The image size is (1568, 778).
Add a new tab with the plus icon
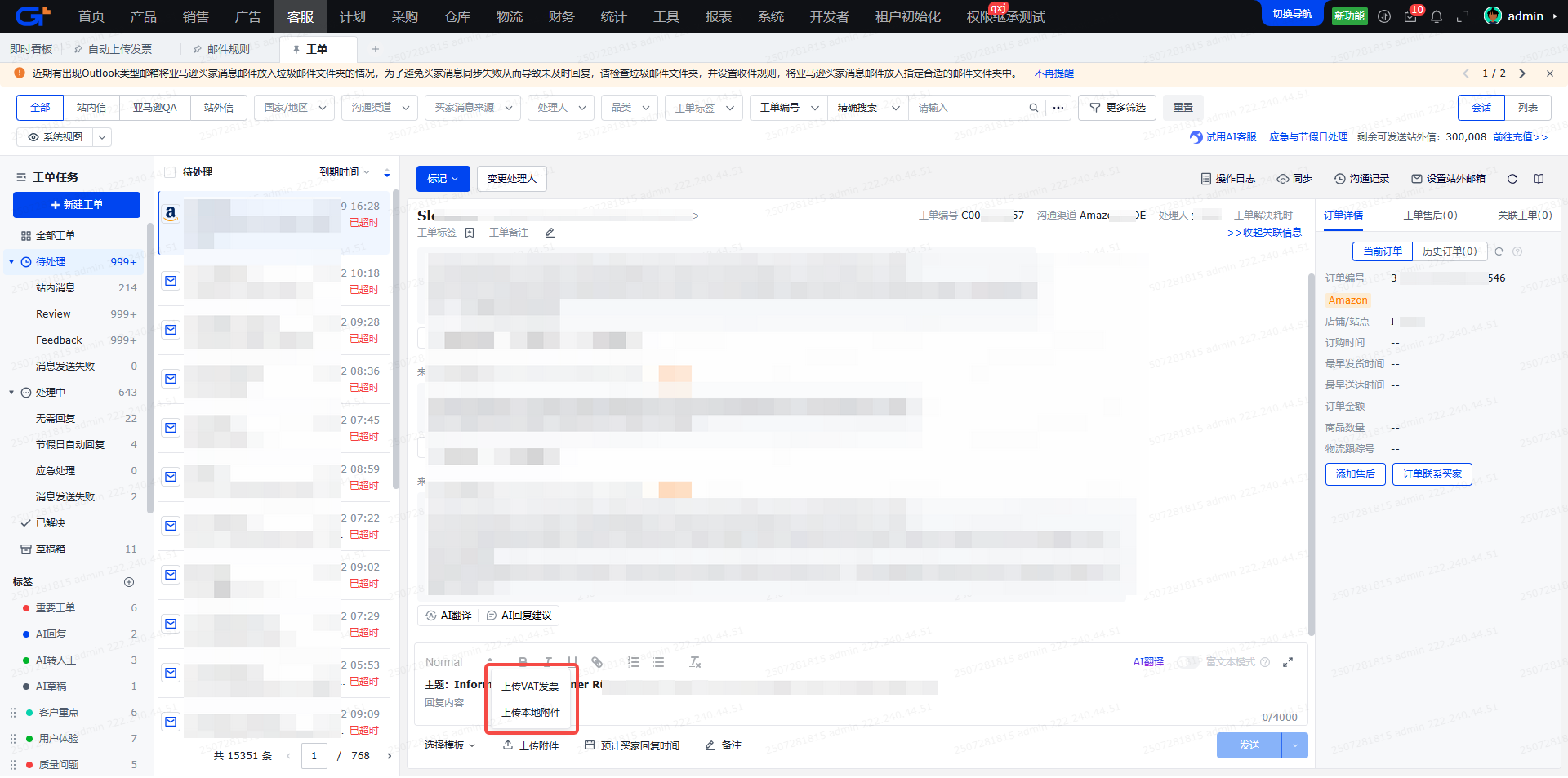click(x=376, y=49)
